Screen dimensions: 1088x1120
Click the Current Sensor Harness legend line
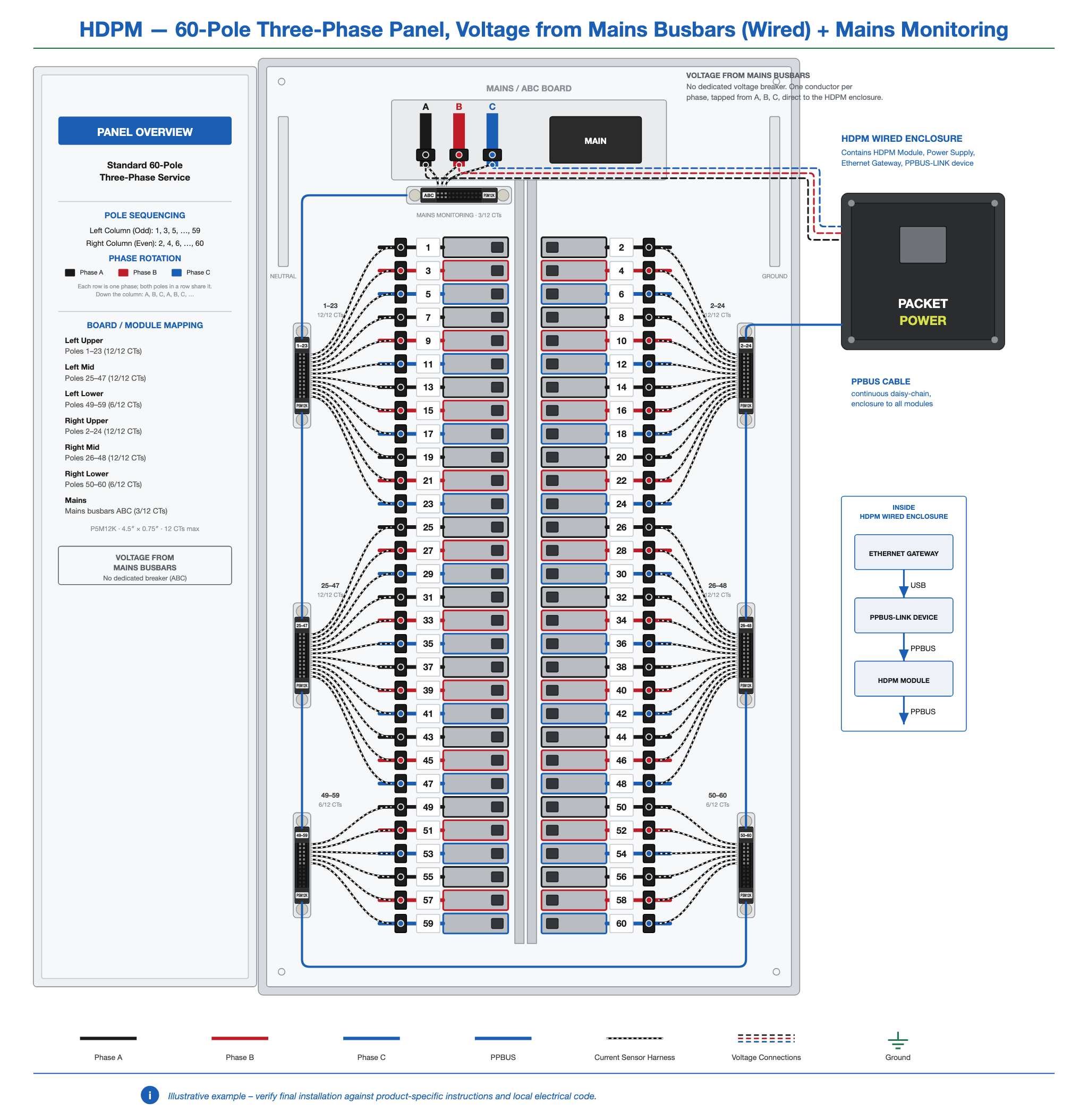tap(635, 1038)
